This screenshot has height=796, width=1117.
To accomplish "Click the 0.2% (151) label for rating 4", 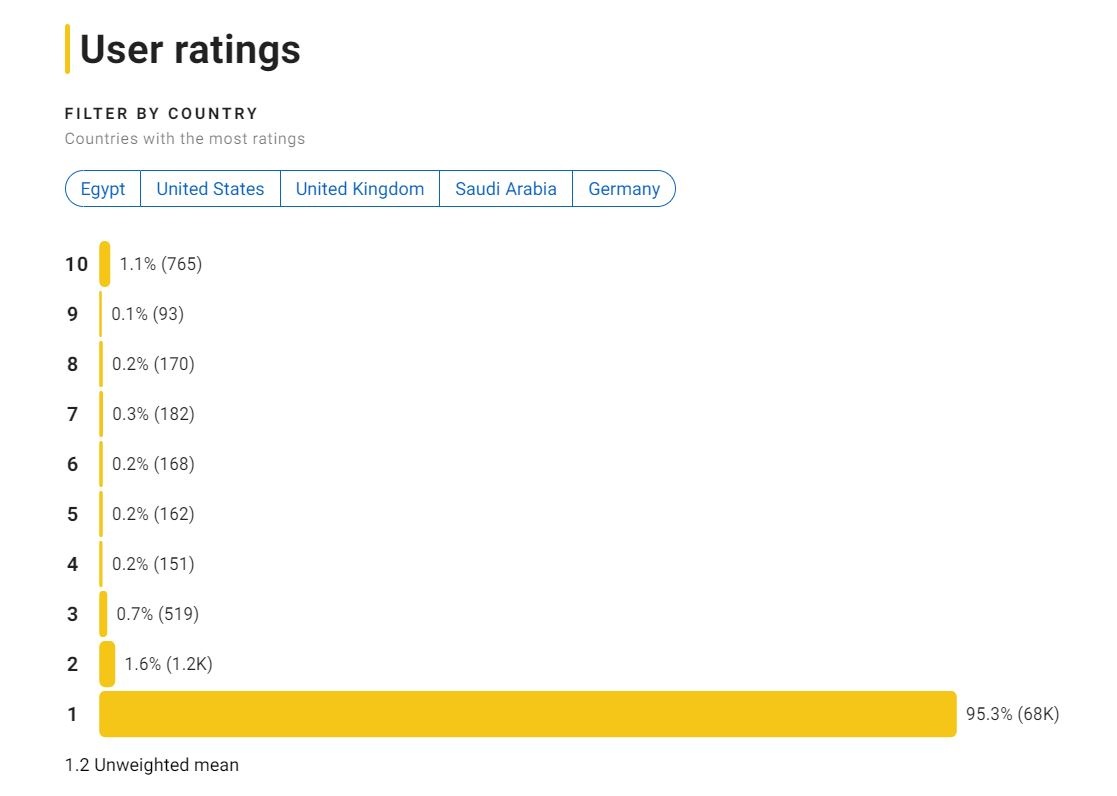I will coord(153,564).
